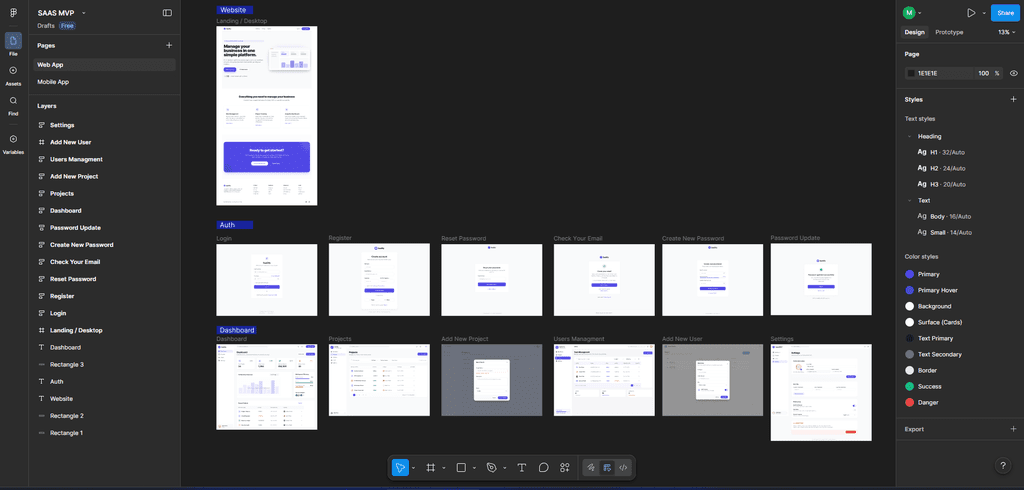Expand the SAAS MVP file name dropdown
The height and width of the screenshot is (490, 1024).
tap(86, 13)
